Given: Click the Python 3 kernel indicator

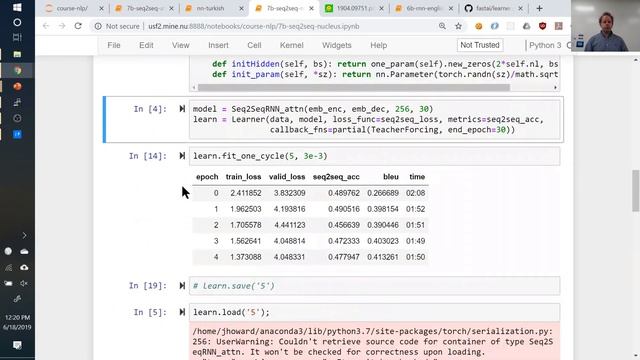Looking at the screenshot, I should tap(545, 45).
